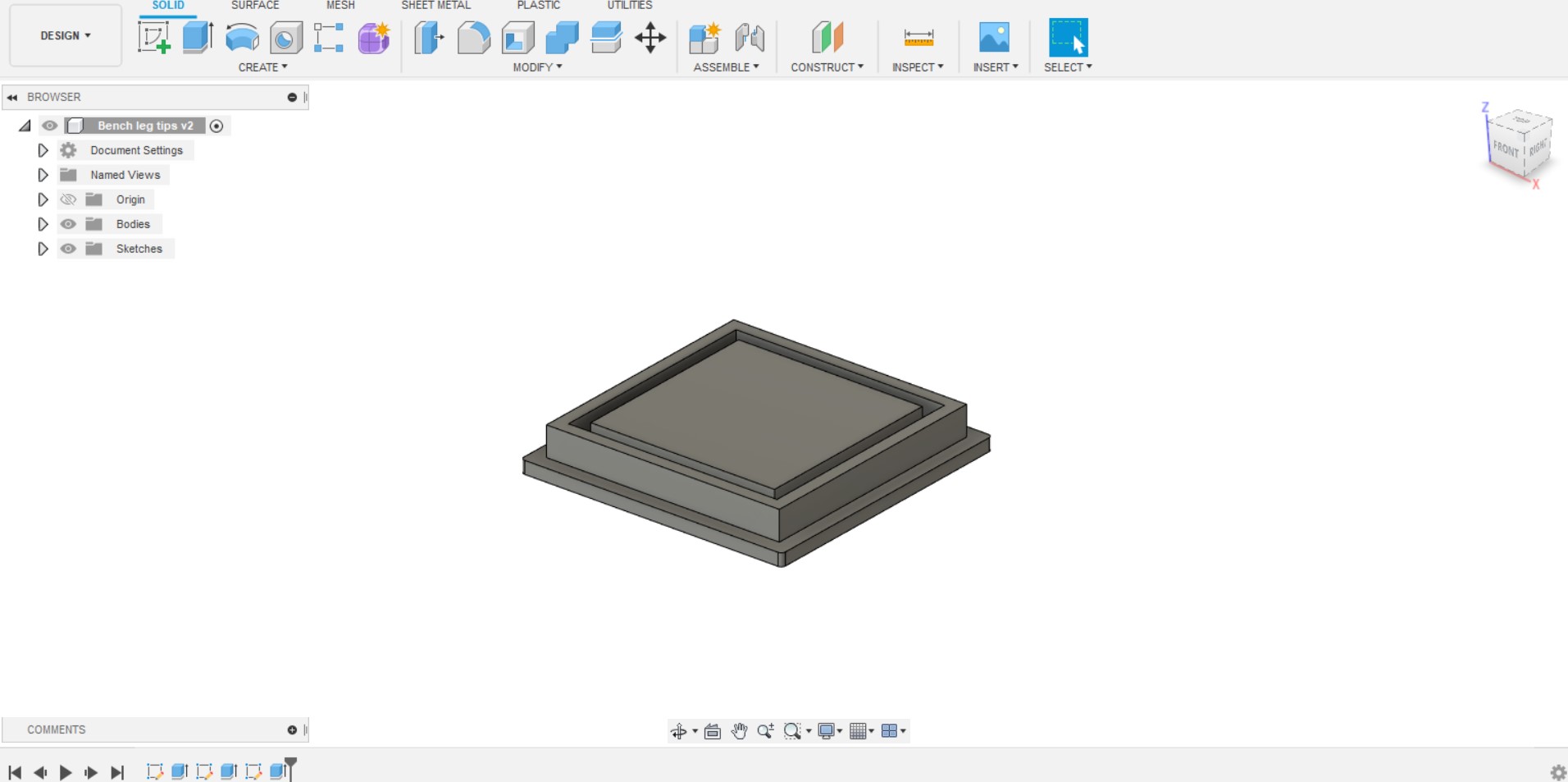The height and width of the screenshot is (782, 1568).
Task: Switch to the Surface tab
Action: click(x=255, y=6)
